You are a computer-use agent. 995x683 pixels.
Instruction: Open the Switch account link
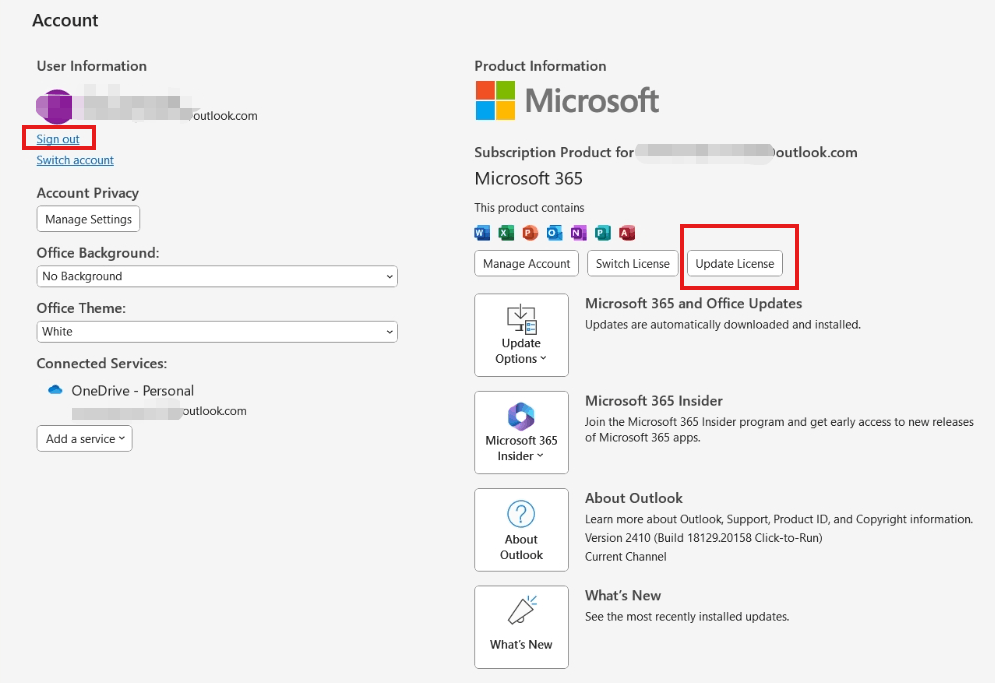coord(74,159)
